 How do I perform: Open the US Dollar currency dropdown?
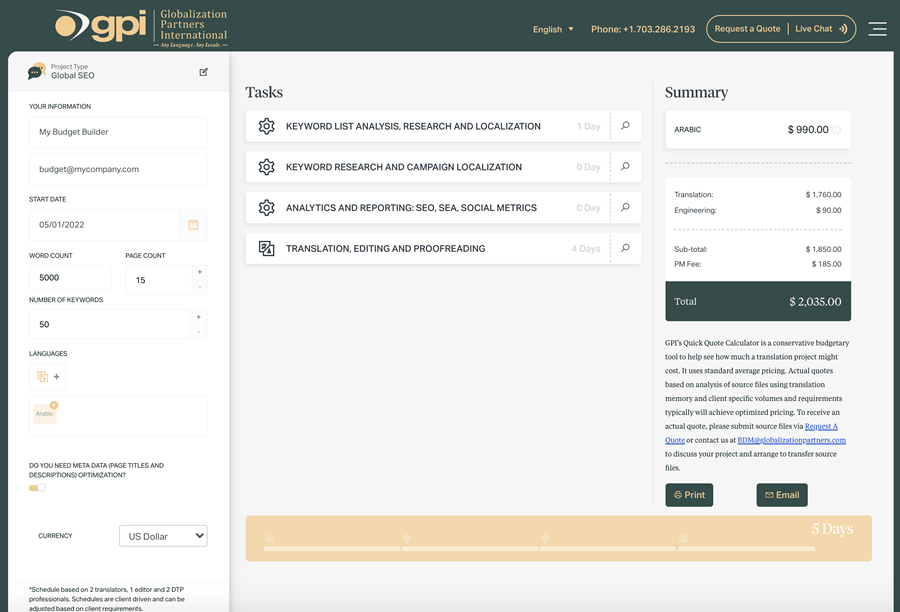click(x=163, y=536)
